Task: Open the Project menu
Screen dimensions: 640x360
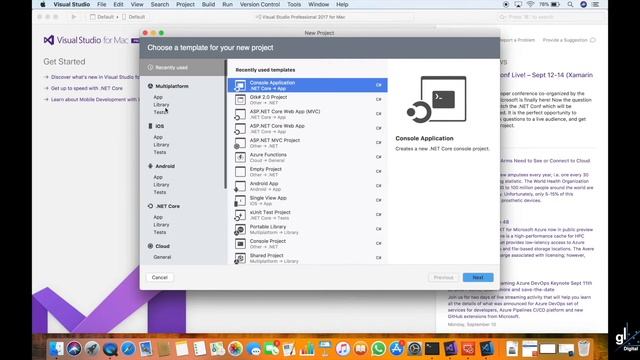Action: [x=185, y=4]
